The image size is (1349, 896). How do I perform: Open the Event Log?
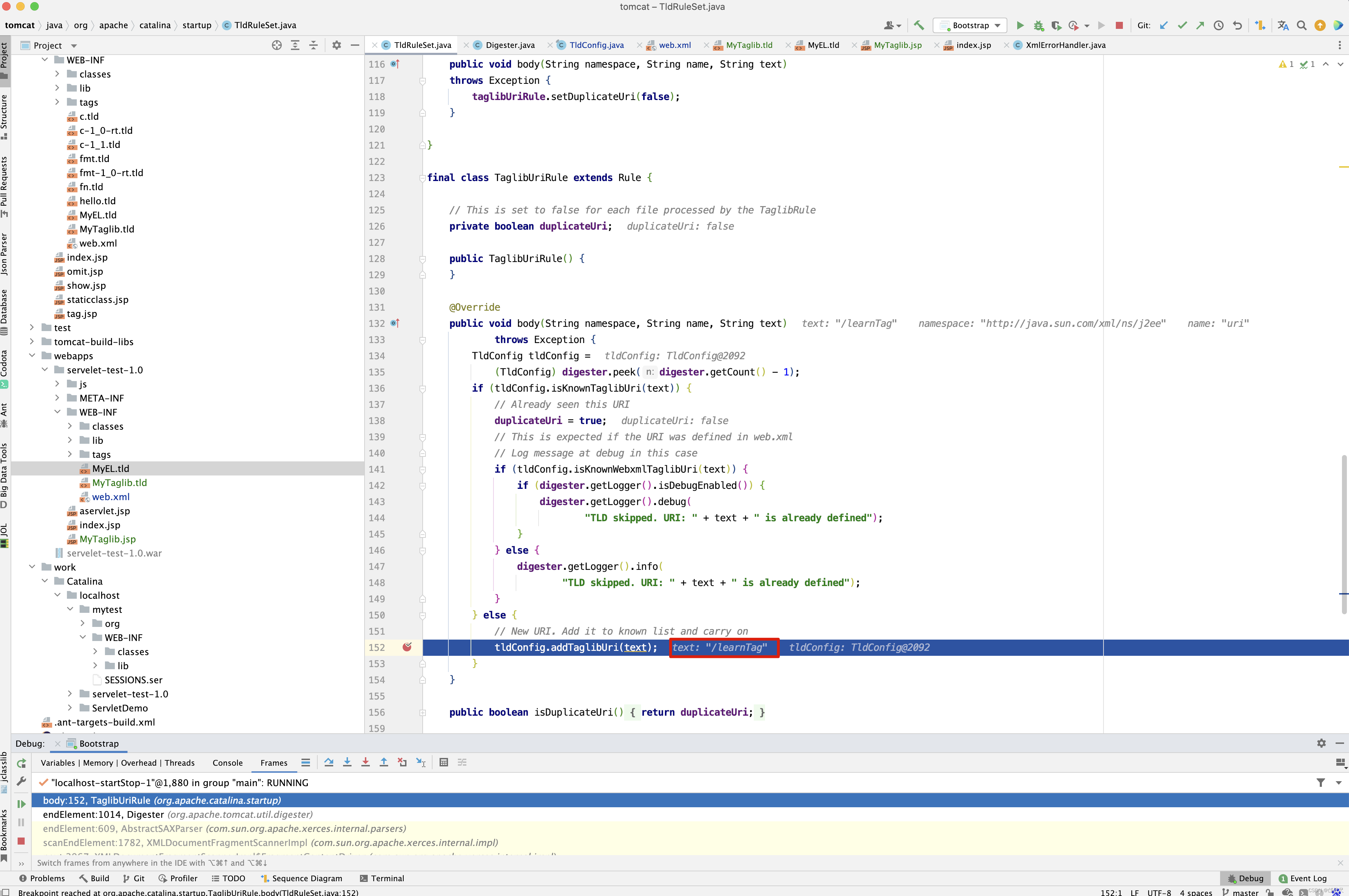(x=1303, y=878)
